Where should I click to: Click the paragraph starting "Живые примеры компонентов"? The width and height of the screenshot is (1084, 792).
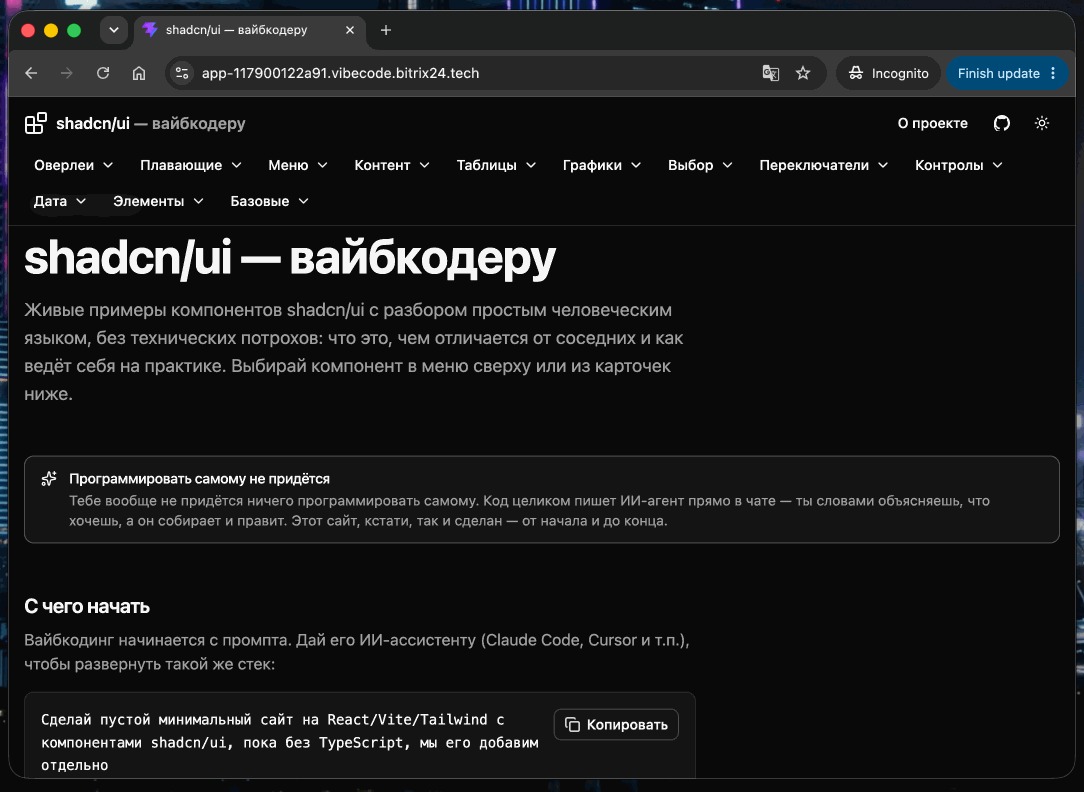tap(354, 352)
